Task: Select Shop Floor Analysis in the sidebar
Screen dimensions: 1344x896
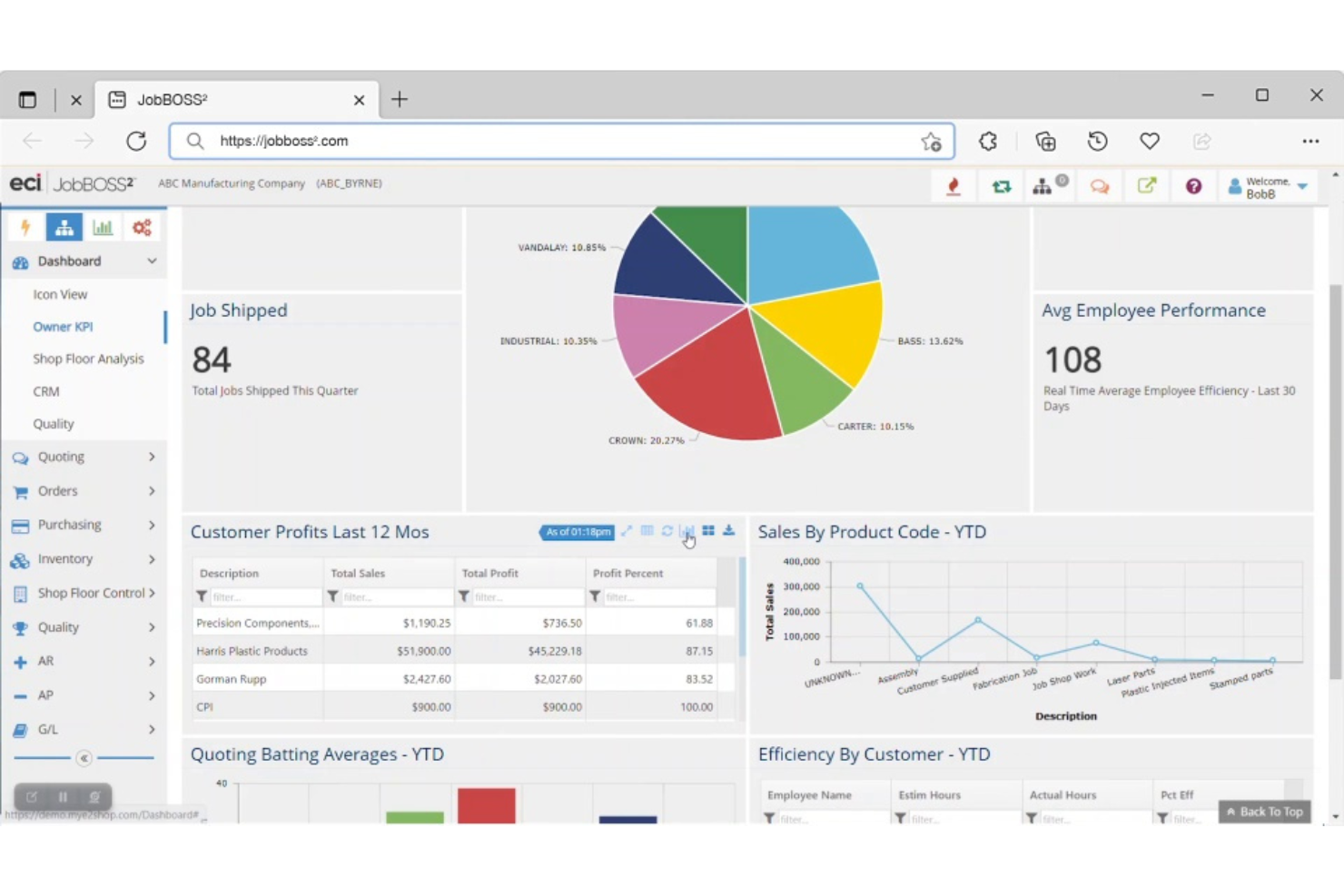Action: click(x=88, y=358)
